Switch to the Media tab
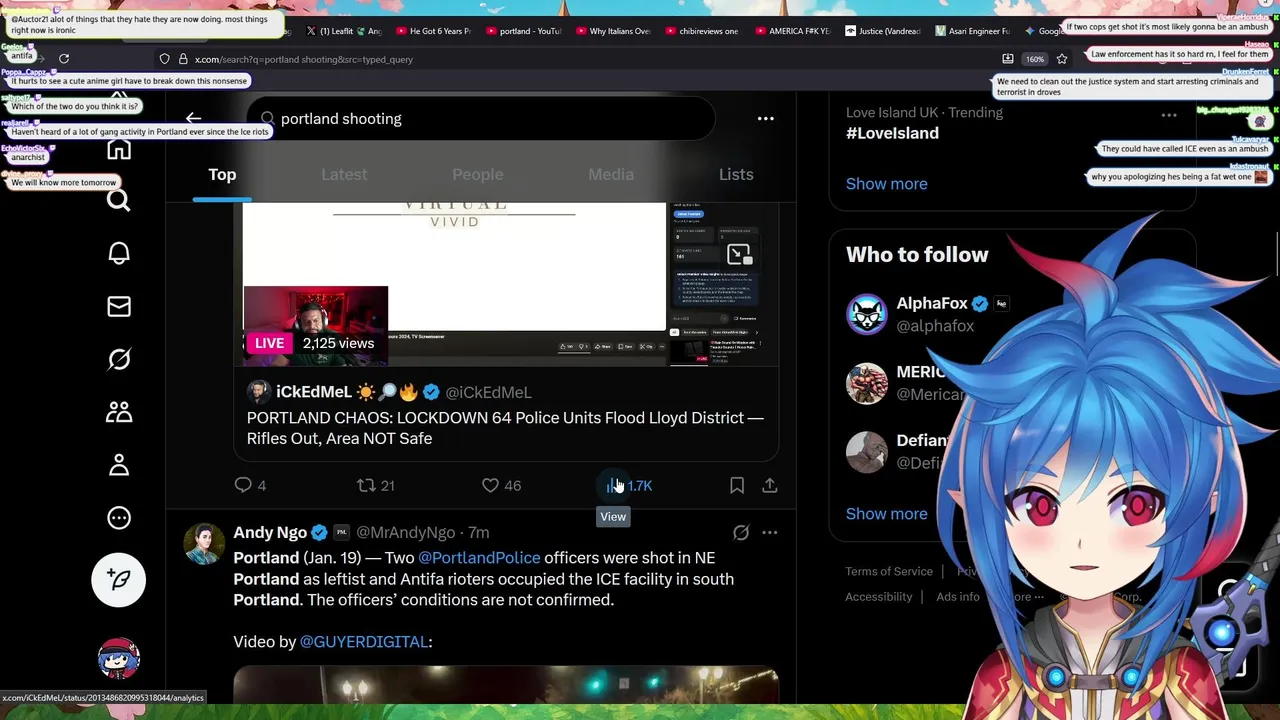The width and height of the screenshot is (1280, 720). click(x=611, y=175)
